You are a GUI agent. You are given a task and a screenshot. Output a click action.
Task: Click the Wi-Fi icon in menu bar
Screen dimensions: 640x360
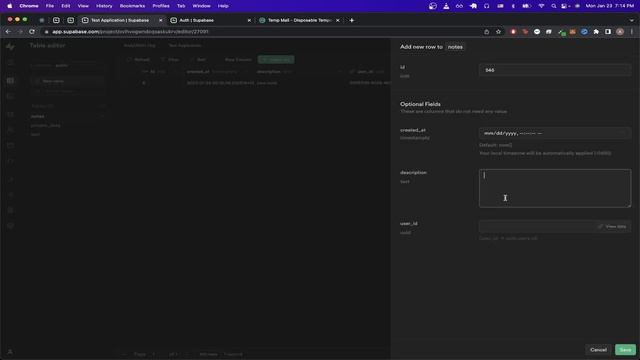point(541,6)
